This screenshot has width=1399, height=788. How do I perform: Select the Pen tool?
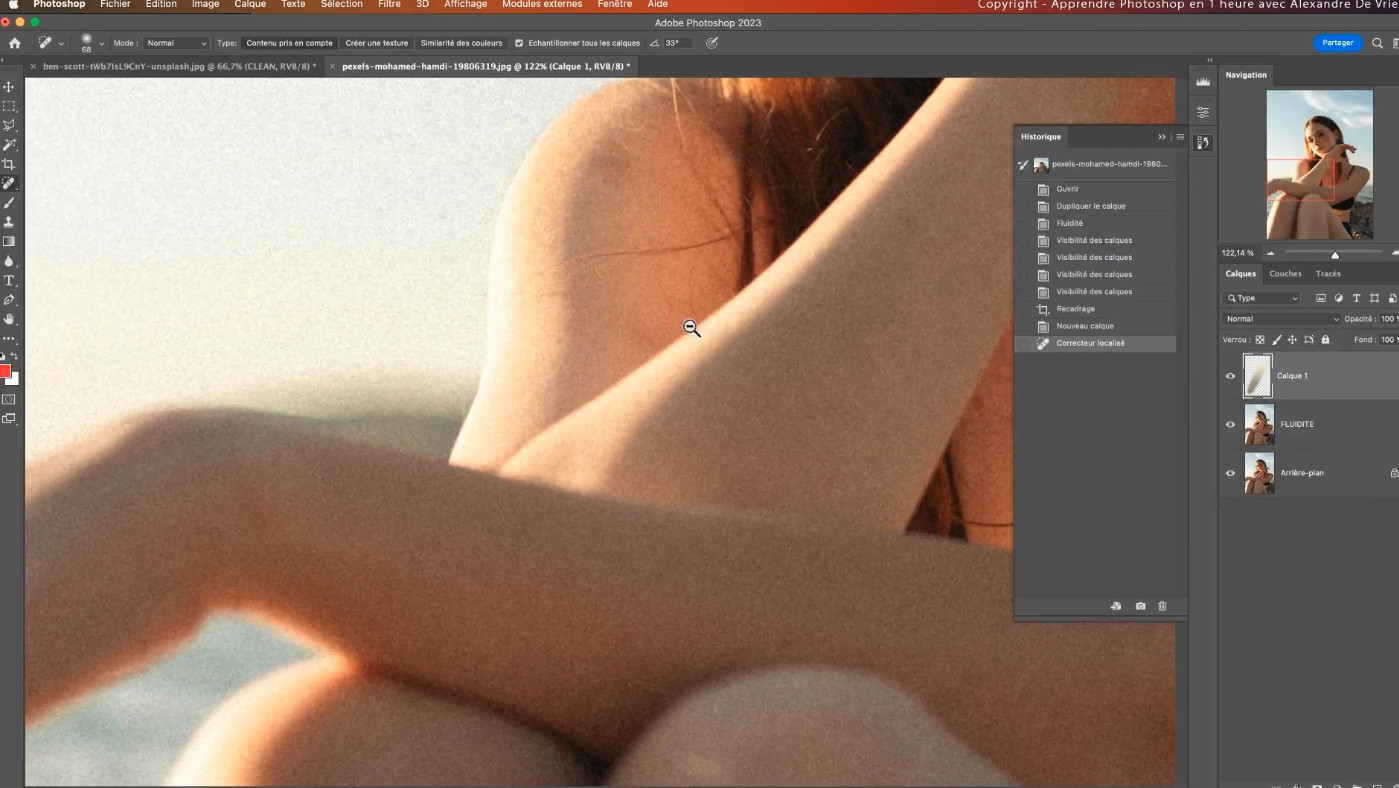[x=9, y=300]
